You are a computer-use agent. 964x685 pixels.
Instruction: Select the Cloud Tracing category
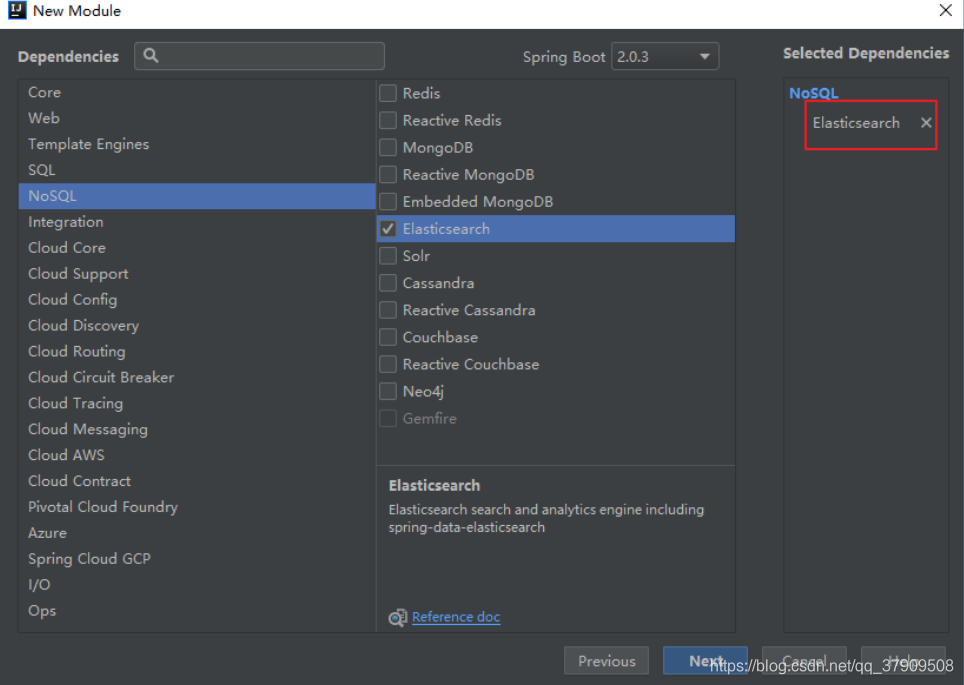point(197,403)
